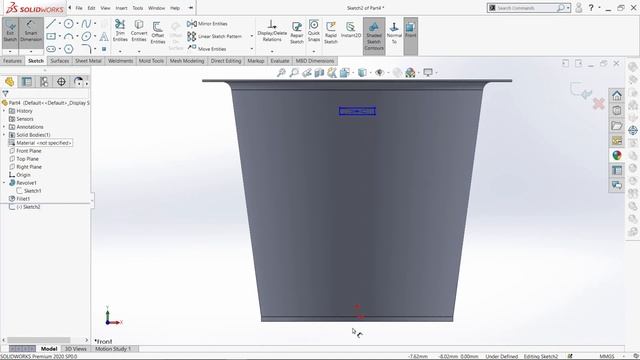Screen dimensions: 640x360
Task: Select Material <not specified> in tree
Action: [x=40, y=143]
